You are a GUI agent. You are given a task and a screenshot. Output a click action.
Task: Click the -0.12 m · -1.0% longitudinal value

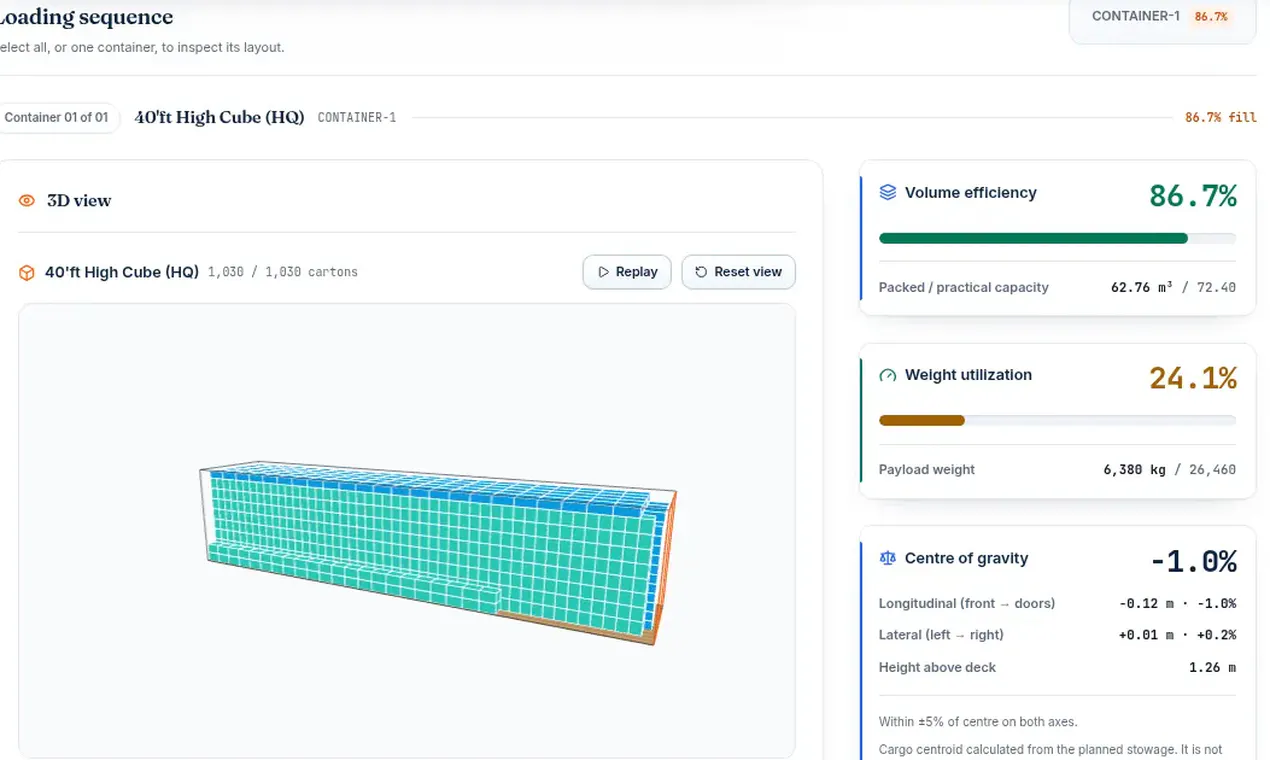tap(1177, 603)
